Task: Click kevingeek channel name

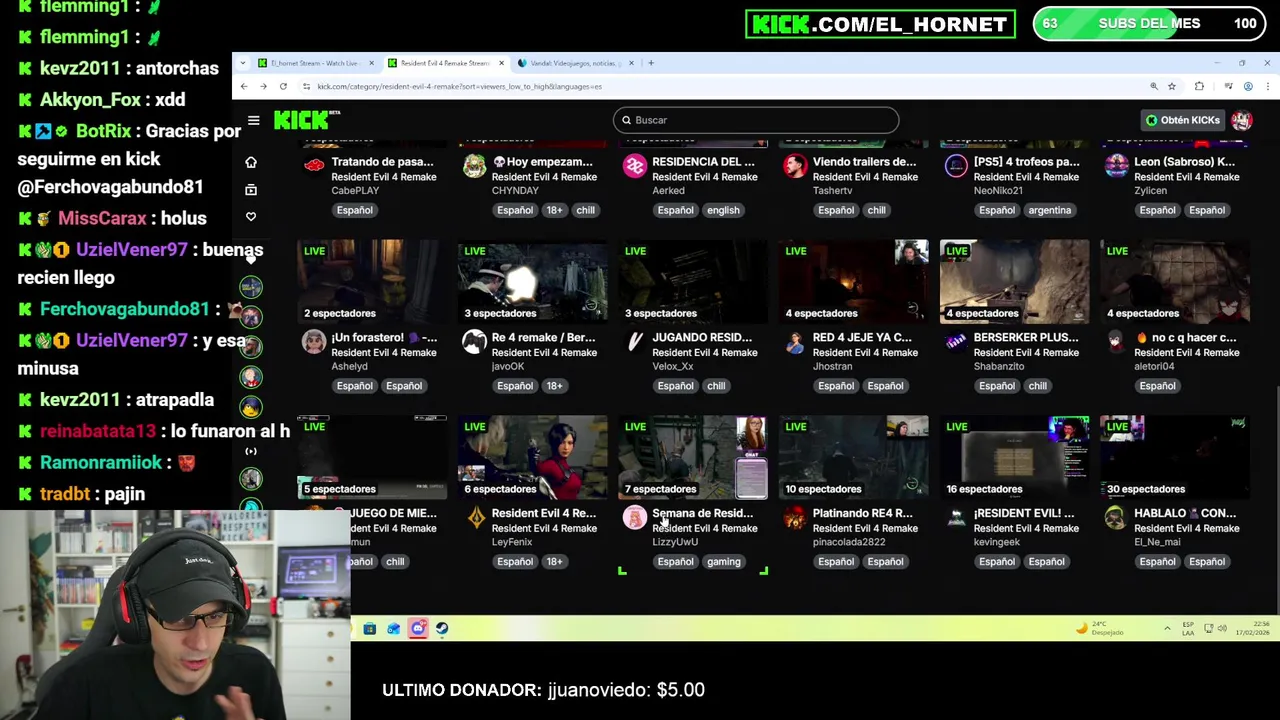Action: tap(997, 542)
